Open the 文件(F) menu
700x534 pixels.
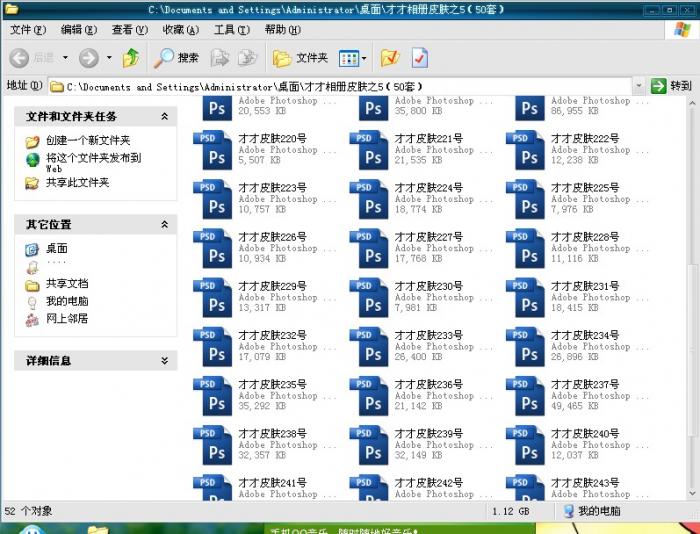[x=28, y=30]
